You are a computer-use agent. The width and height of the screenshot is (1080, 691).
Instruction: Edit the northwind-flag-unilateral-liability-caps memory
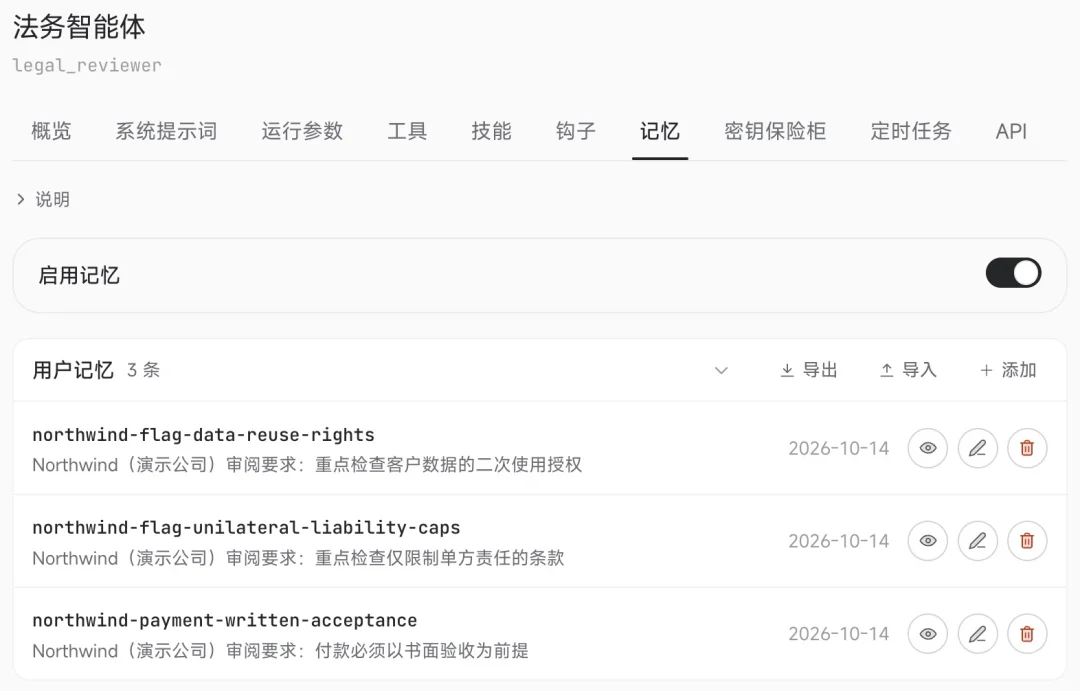[977, 541]
